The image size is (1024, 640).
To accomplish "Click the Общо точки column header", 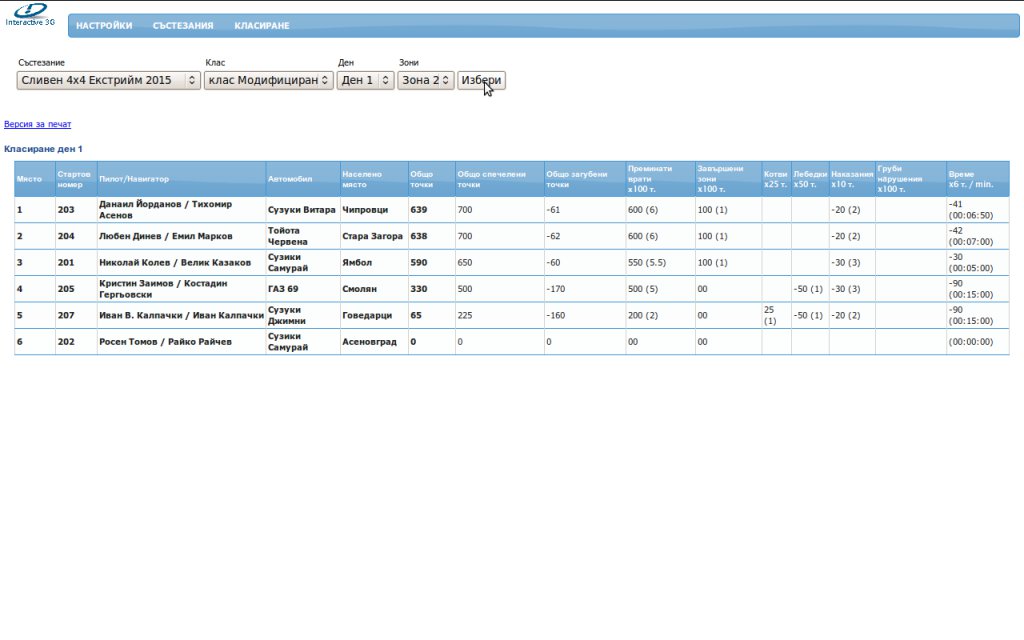I will (422, 179).
